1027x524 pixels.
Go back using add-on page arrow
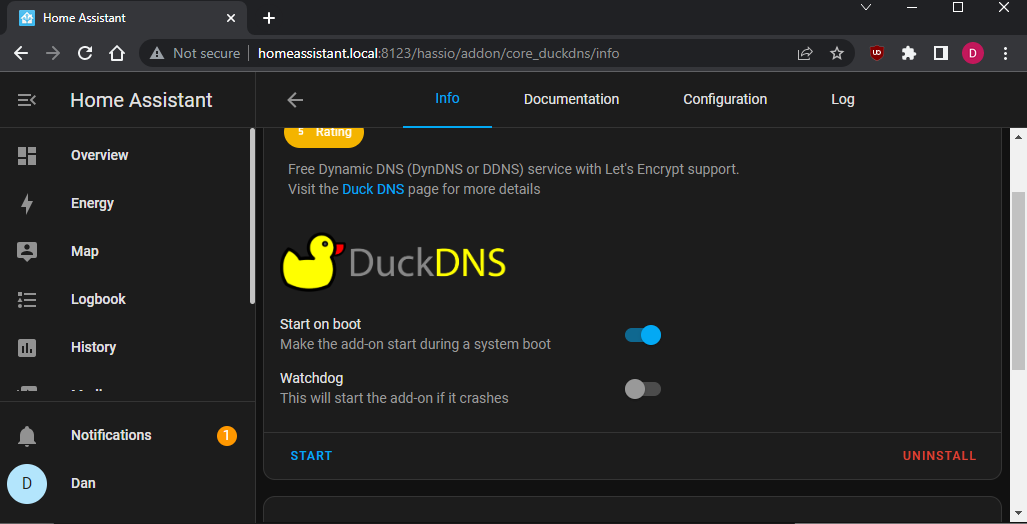tap(295, 100)
